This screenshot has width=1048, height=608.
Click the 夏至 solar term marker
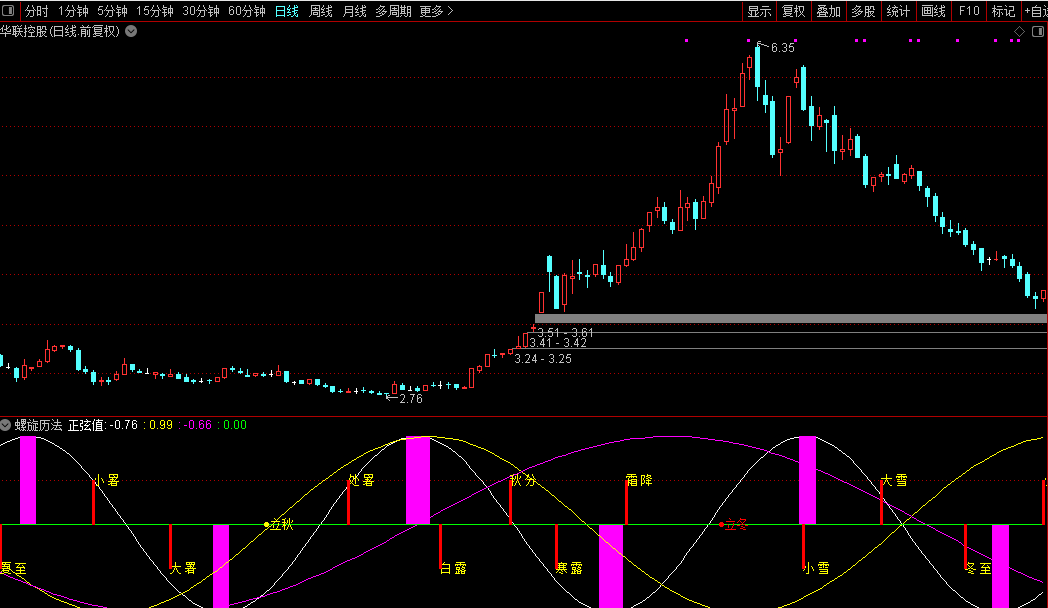(x=13, y=569)
